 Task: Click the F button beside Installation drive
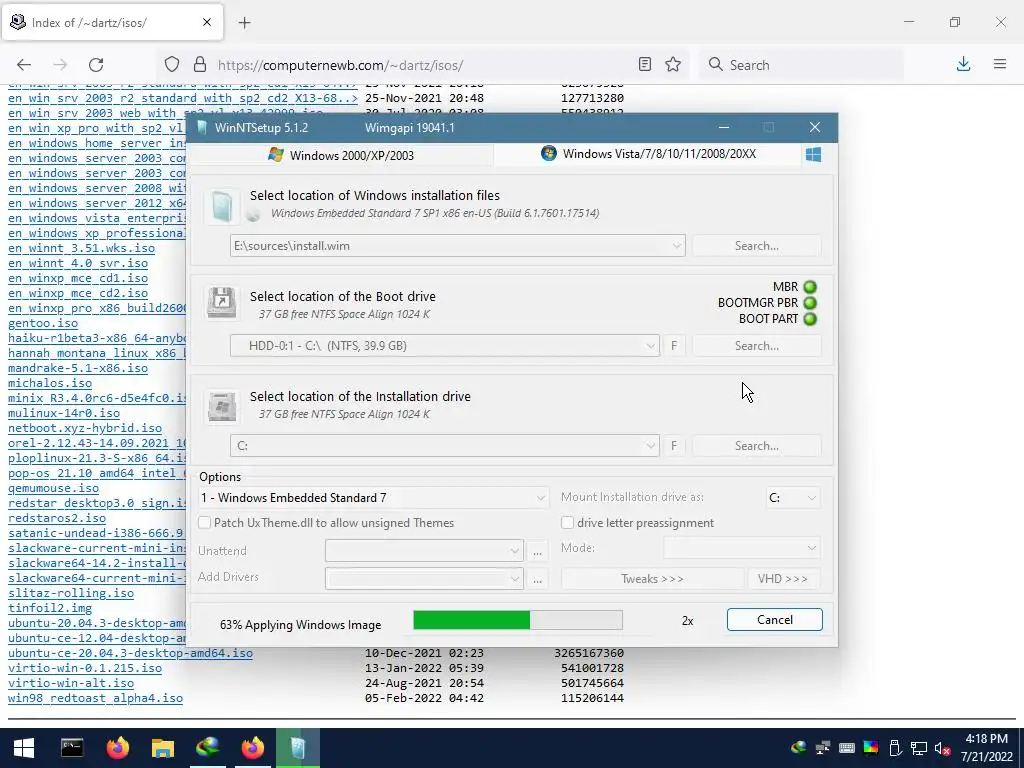(x=674, y=446)
